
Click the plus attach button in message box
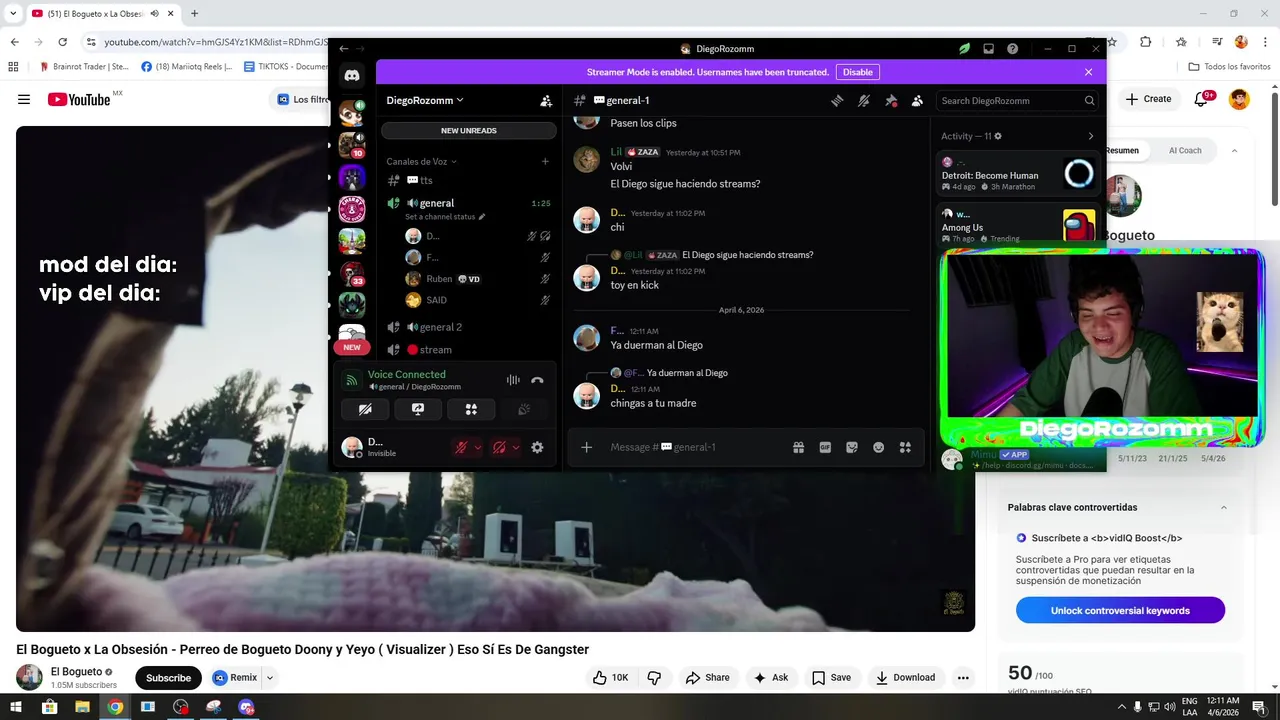(x=587, y=447)
